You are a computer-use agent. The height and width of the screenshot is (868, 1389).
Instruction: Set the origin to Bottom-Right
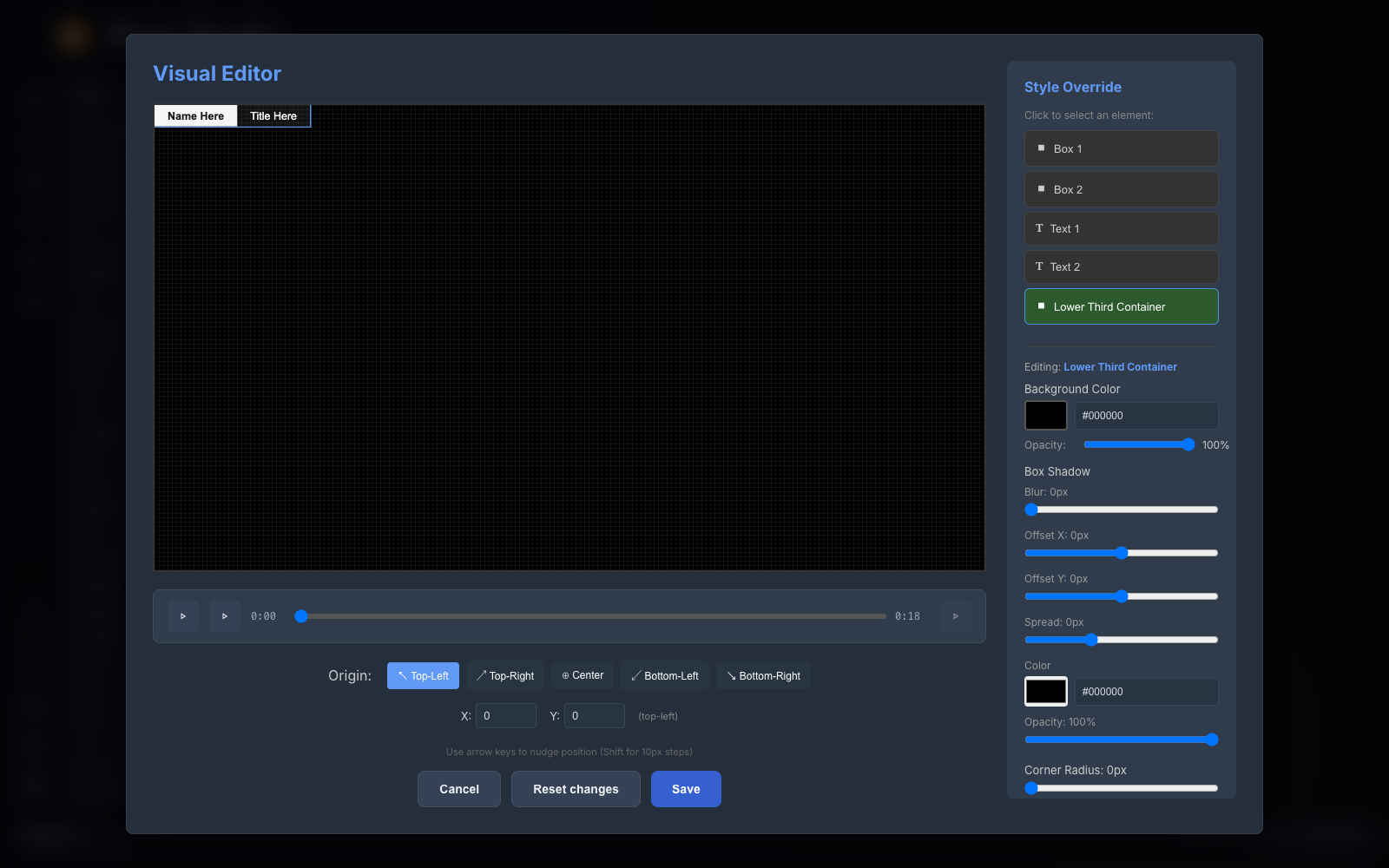click(x=763, y=675)
